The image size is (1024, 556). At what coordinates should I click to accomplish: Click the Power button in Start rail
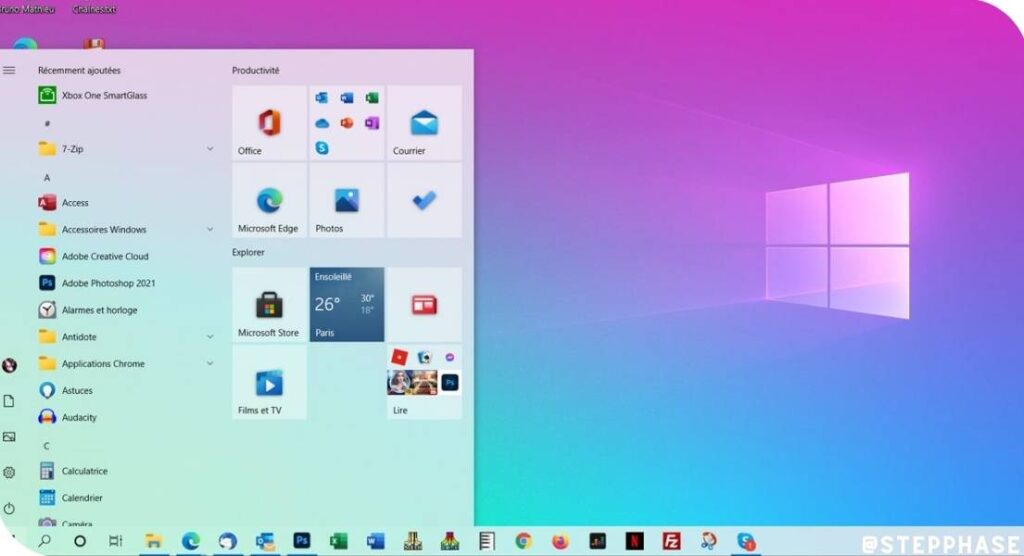point(9,508)
